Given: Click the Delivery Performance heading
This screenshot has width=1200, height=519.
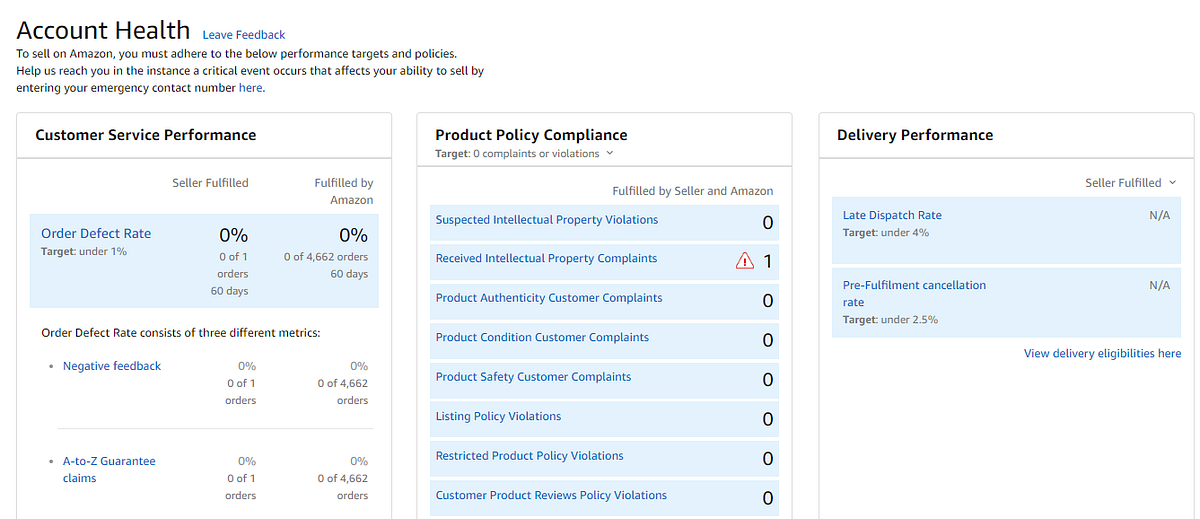Looking at the screenshot, I should (x=915, y=135).
